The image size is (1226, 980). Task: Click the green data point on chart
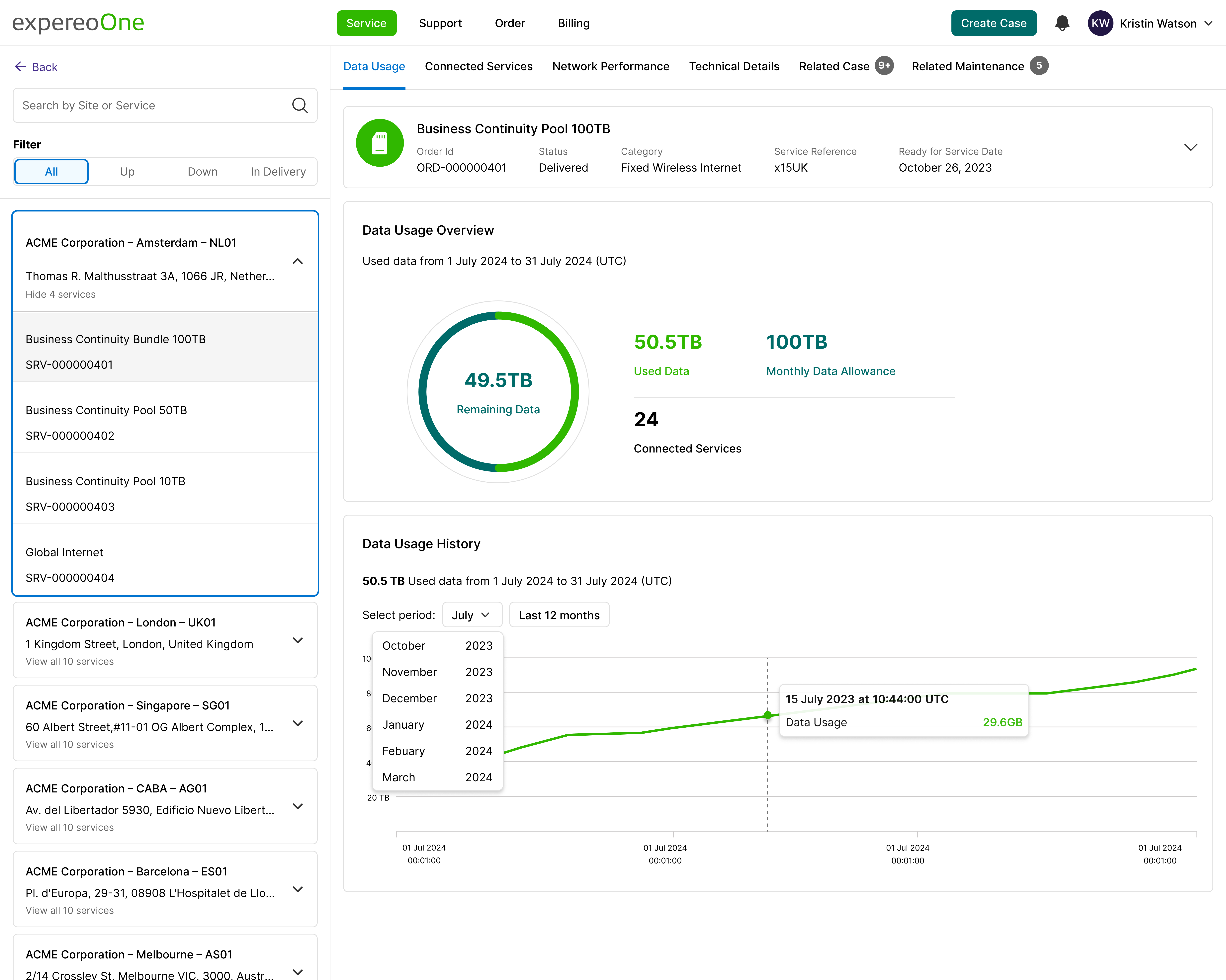pos(768,715)
